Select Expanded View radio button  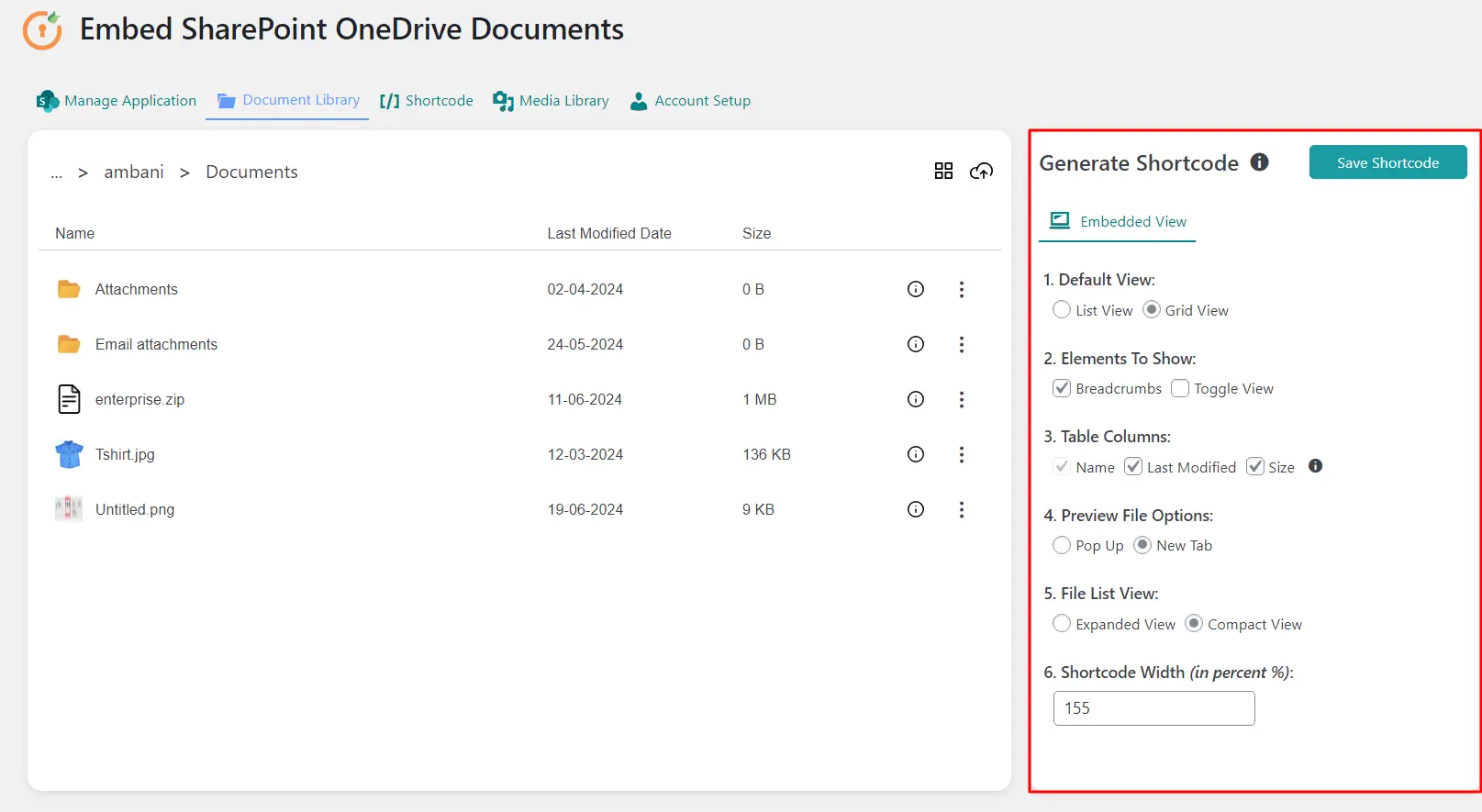click(x=1062, y=624)
